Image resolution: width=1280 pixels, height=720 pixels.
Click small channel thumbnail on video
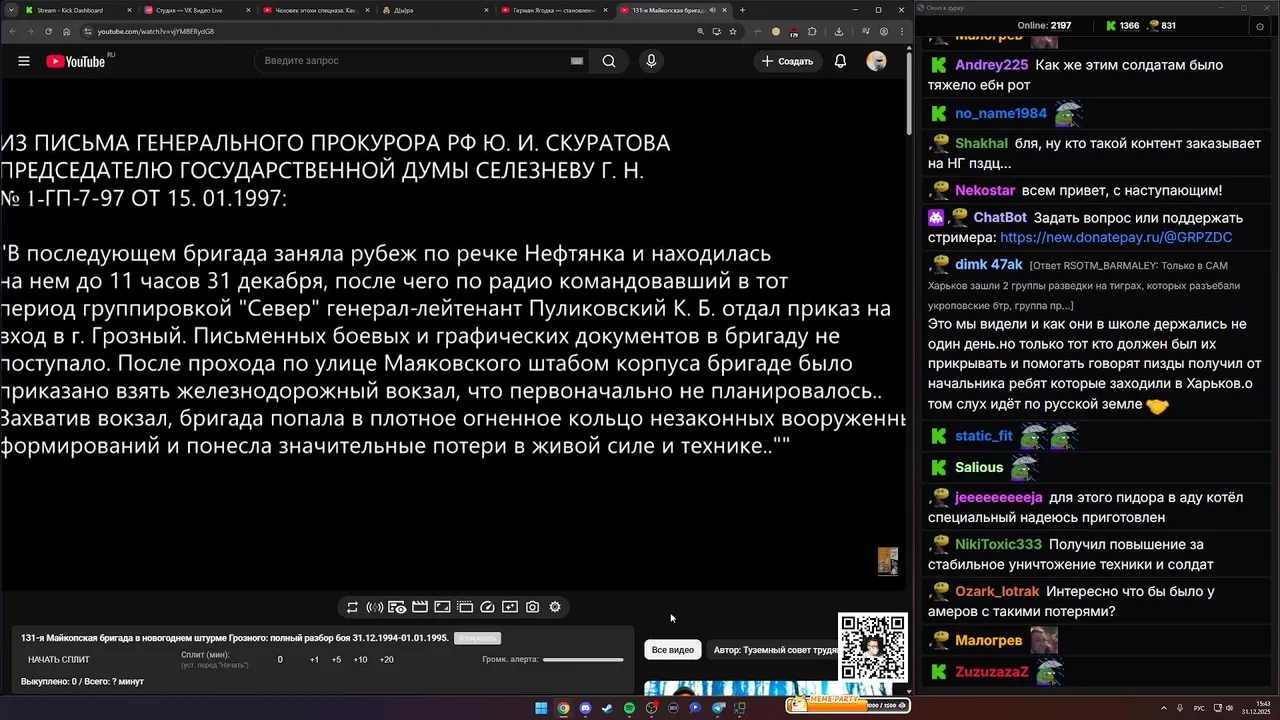887,561
